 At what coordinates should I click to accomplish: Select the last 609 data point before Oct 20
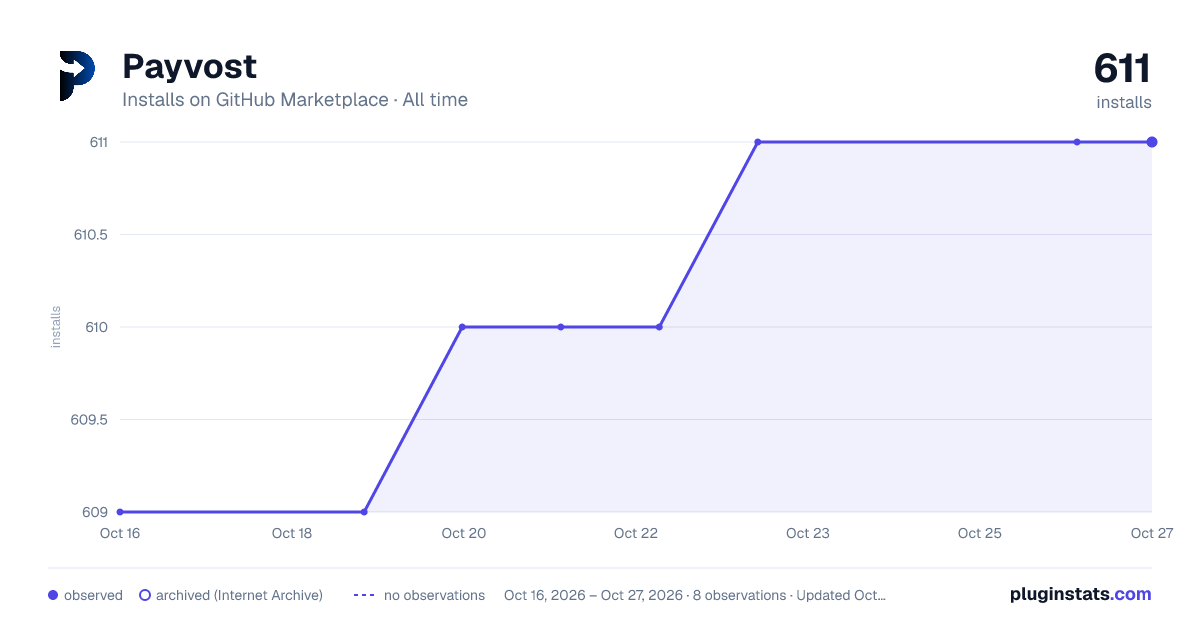pyautogui.click(x=364, y=512)
